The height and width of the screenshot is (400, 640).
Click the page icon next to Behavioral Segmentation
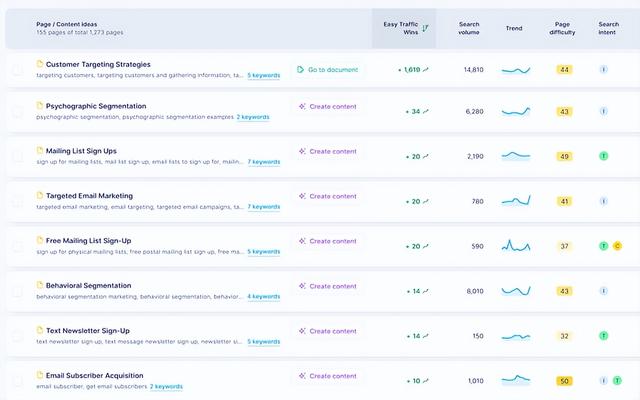pos(40,285)
